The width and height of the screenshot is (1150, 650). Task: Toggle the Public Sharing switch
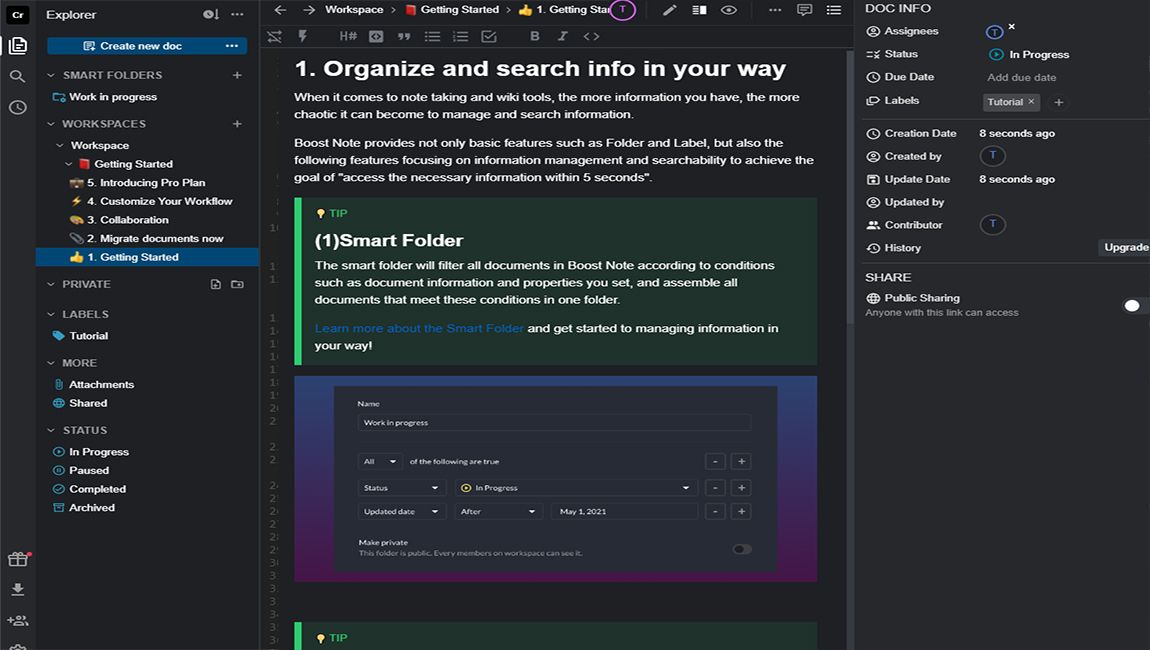pyautogui.click(x=1134, y=305)
